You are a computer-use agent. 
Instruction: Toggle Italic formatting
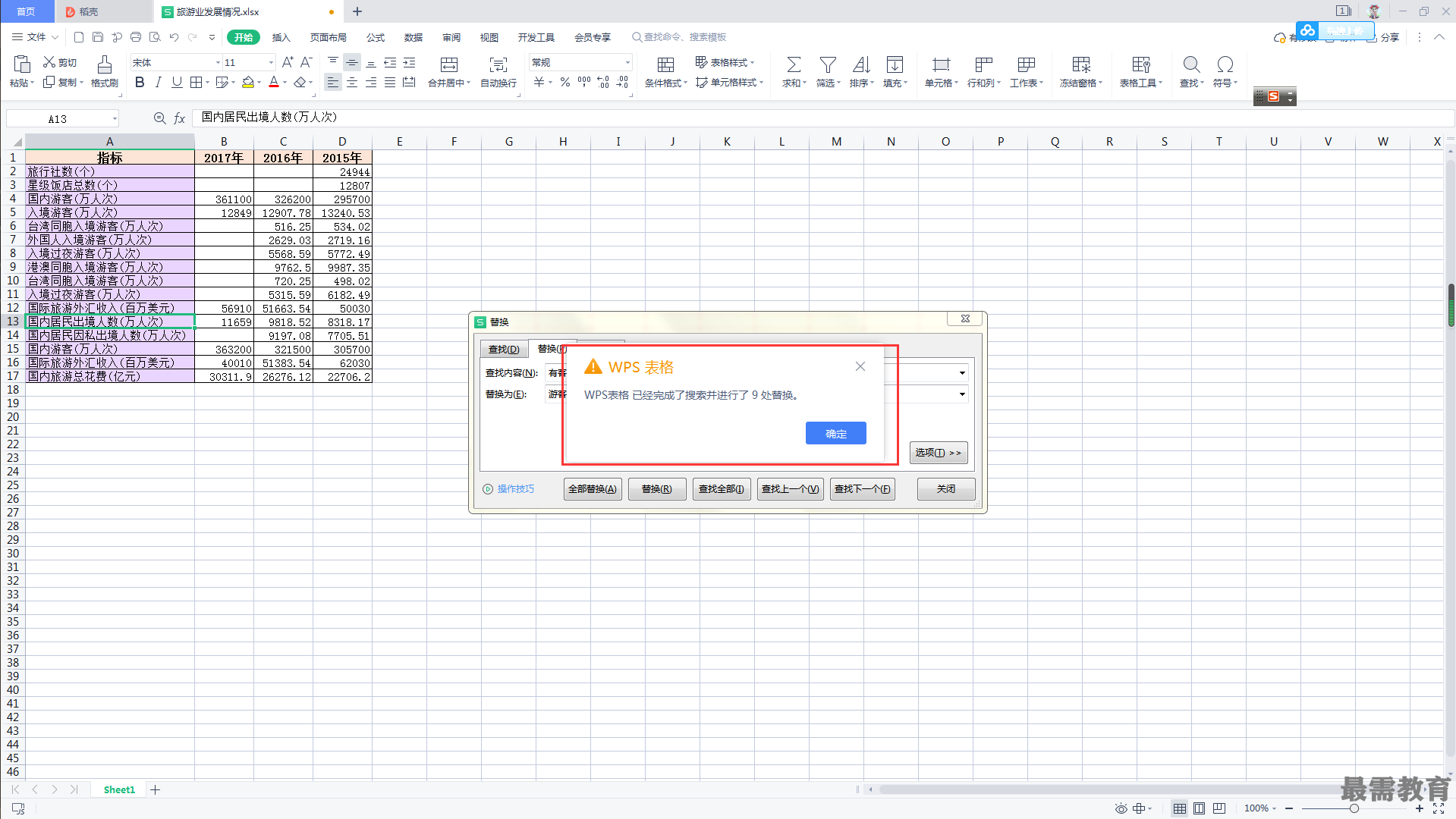click(158, 82)
